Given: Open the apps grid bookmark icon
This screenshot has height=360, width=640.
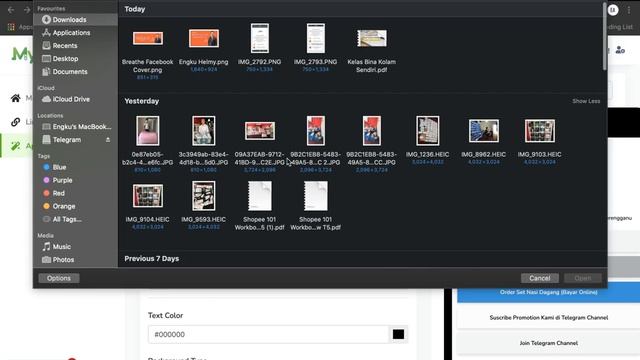Looking at the screenshot, I should [11, 27].
